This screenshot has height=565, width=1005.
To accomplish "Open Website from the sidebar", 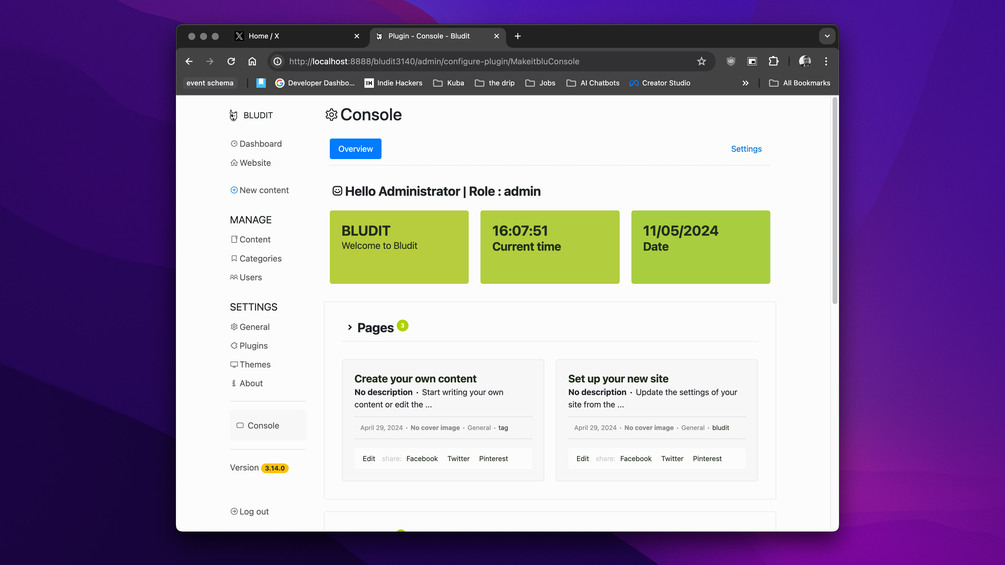I will point(251,163).
